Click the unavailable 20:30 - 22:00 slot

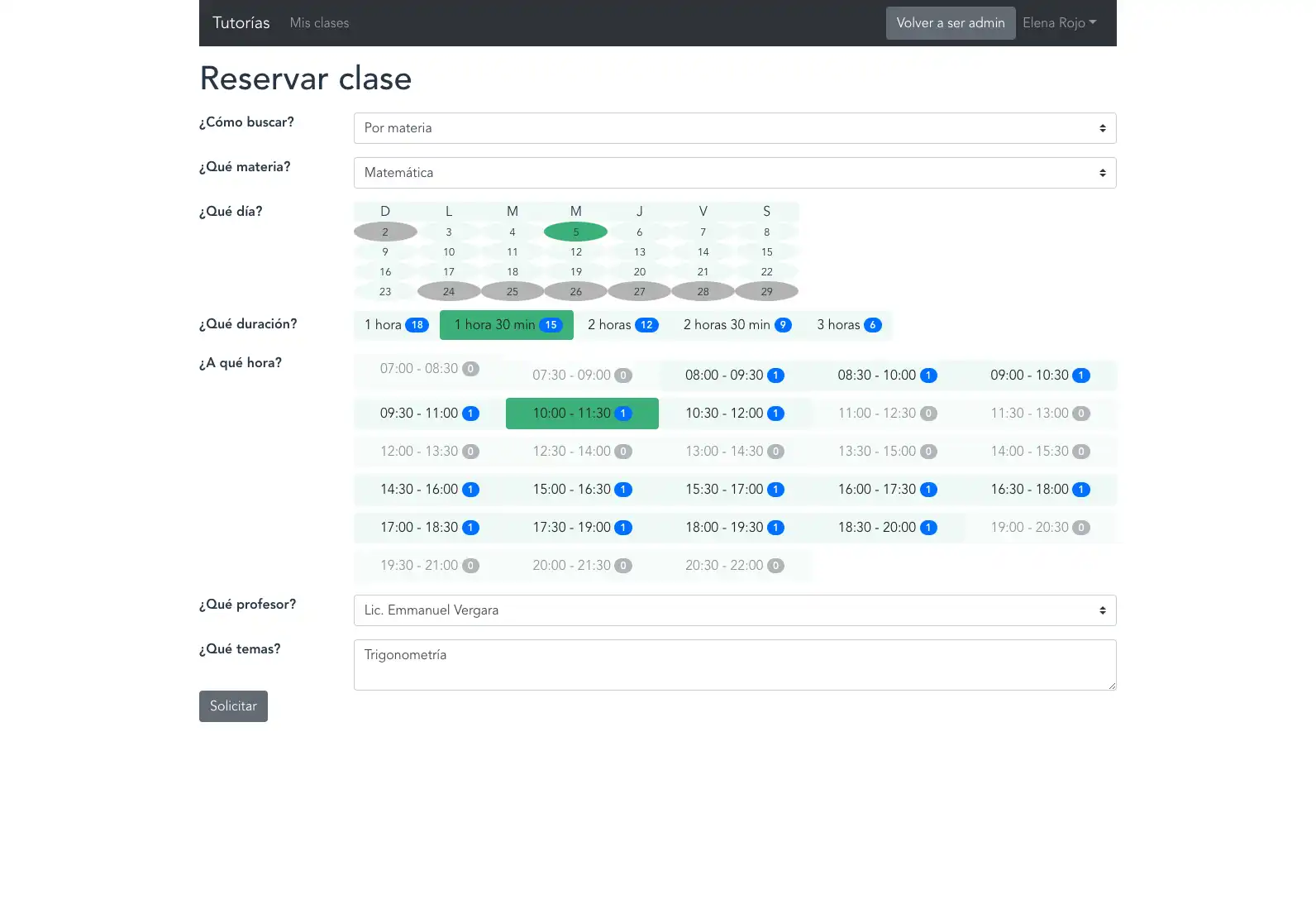point(735,566)
